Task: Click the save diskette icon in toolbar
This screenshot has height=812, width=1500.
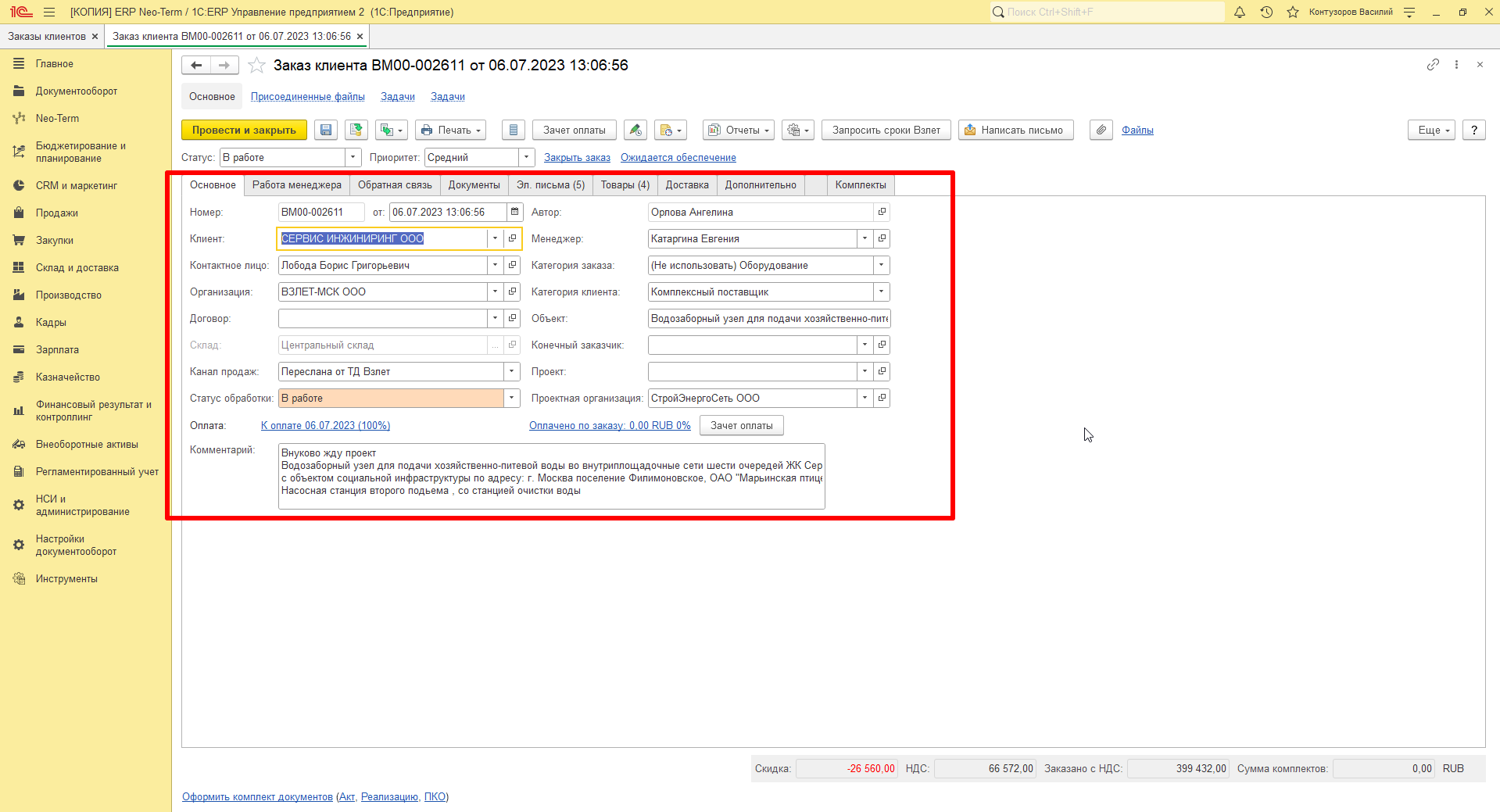Action: pos(326,131)
